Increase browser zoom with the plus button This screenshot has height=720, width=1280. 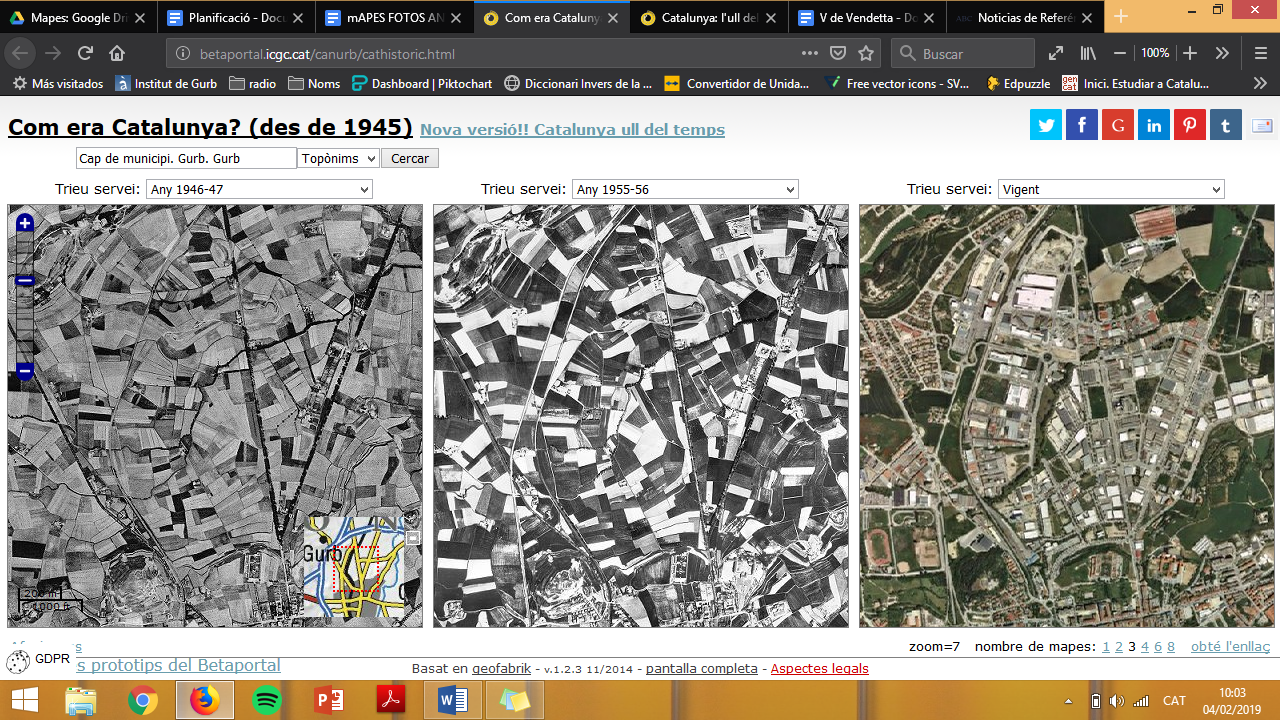click(1190, 53)
